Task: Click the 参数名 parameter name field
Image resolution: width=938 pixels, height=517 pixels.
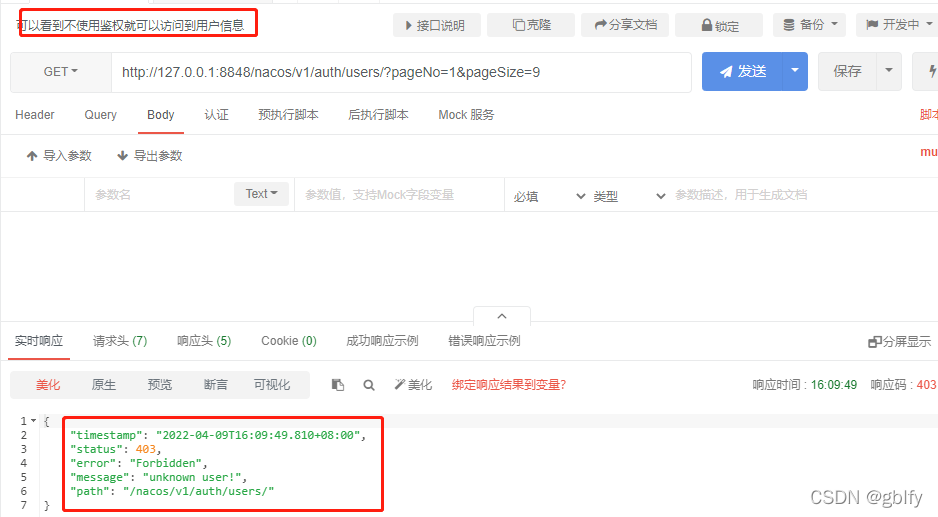Action: click(159, 194)
